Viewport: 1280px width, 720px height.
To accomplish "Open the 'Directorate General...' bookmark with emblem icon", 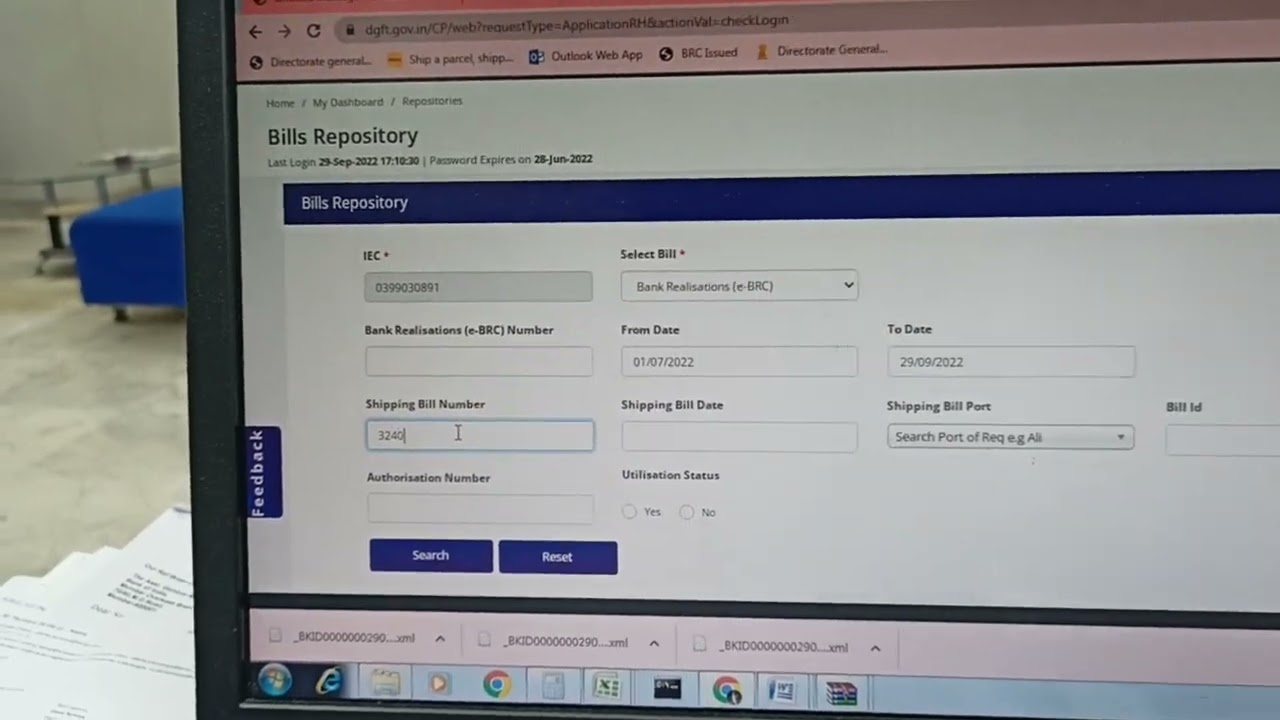I will pos(821,50).
